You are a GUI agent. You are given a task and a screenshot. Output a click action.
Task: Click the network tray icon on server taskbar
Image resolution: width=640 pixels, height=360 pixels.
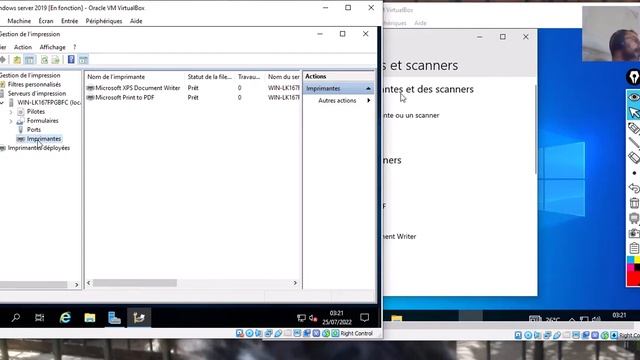click(x=301, y=318)
